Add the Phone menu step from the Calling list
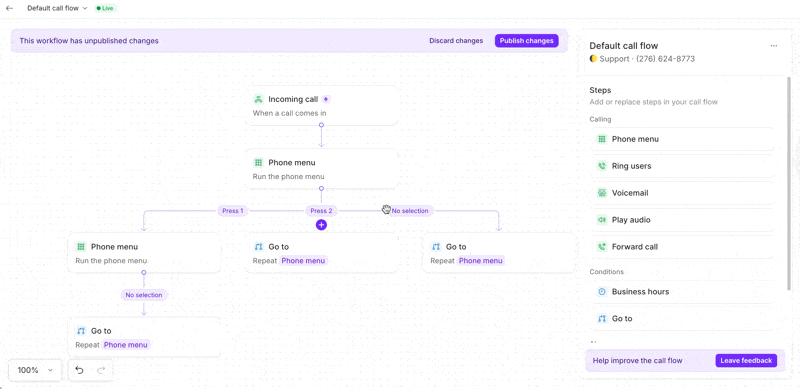Viewport: 800px width, 389px height. tap(683, 139)
